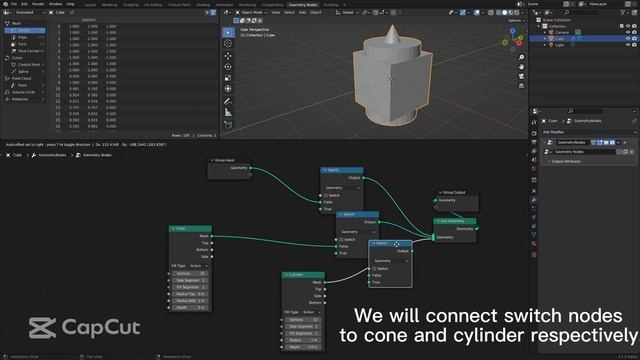Switch to the Layout workspace tab

(90, 5)
